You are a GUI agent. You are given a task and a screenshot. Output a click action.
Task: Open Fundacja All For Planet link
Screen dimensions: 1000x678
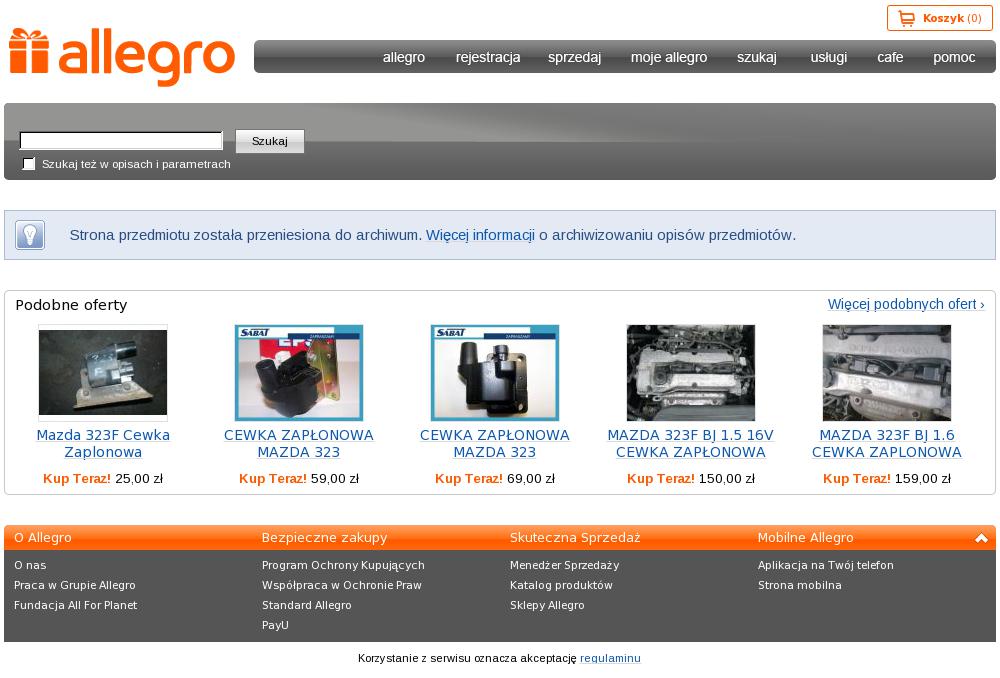(x=75, y=605)
